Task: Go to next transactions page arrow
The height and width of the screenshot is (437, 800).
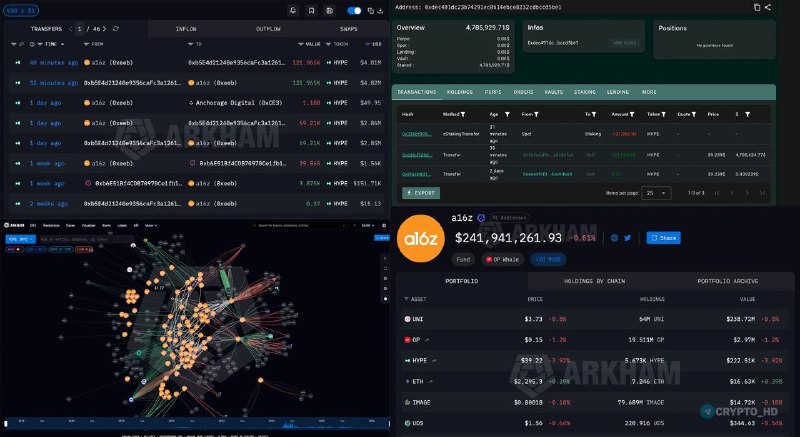Action: click(747, 193)
